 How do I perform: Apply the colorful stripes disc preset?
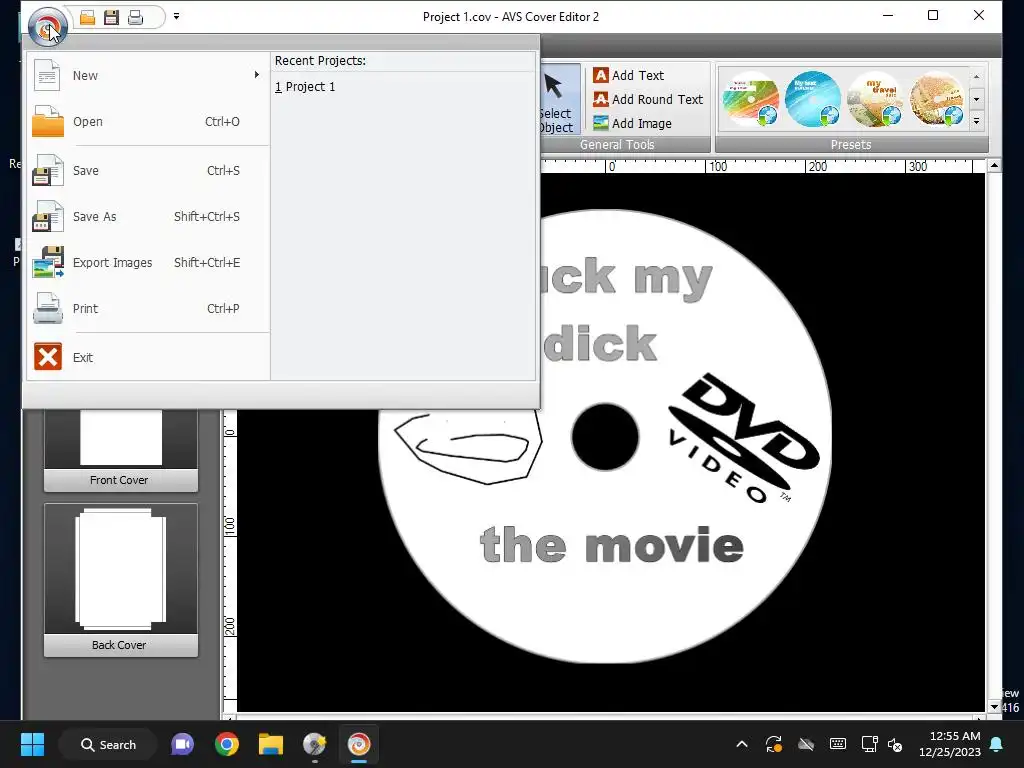750,99
